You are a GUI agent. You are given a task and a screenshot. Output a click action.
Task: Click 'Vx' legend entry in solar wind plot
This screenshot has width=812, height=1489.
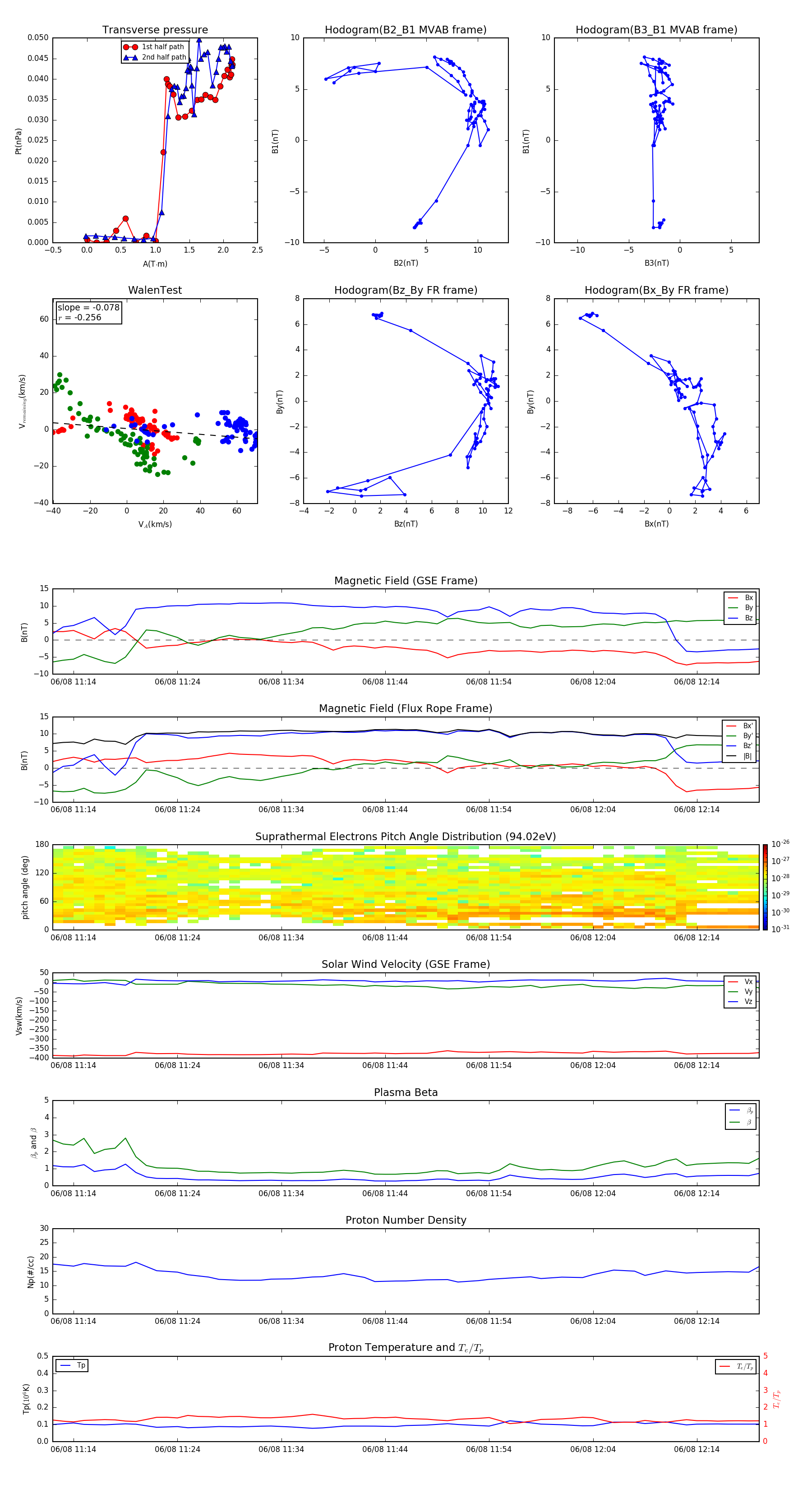[x=741, y=981]
